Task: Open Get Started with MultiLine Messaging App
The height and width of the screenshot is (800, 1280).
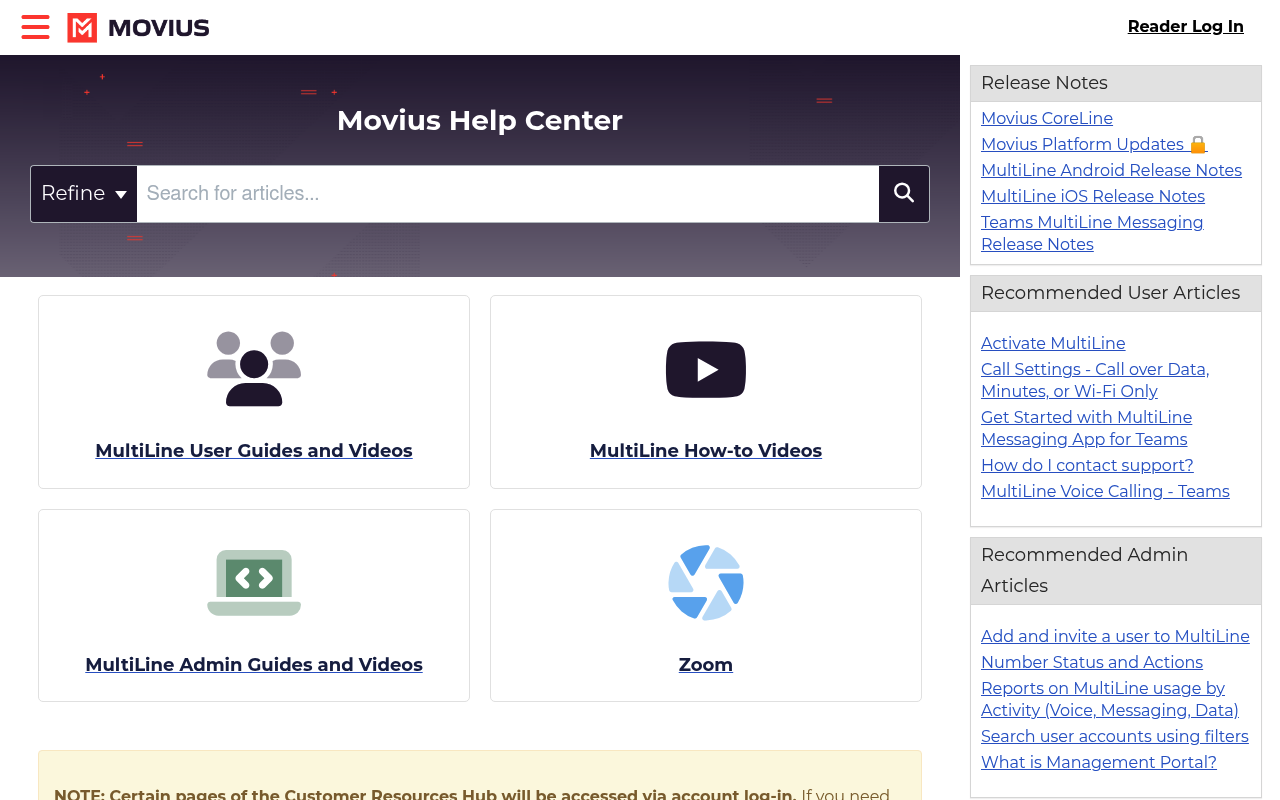Action: point(1087,428)
